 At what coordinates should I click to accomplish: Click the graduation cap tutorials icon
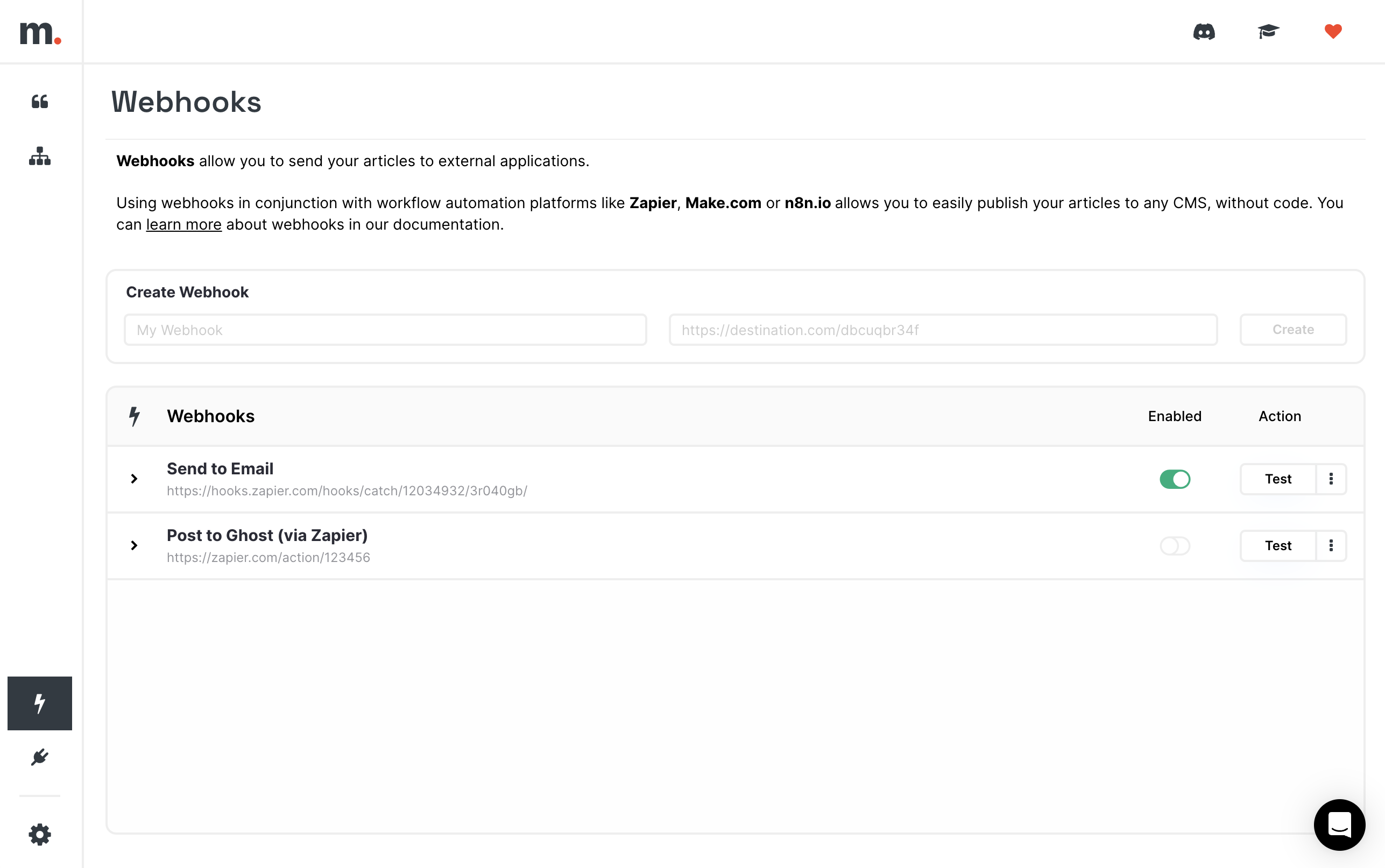click(1268, 32)
